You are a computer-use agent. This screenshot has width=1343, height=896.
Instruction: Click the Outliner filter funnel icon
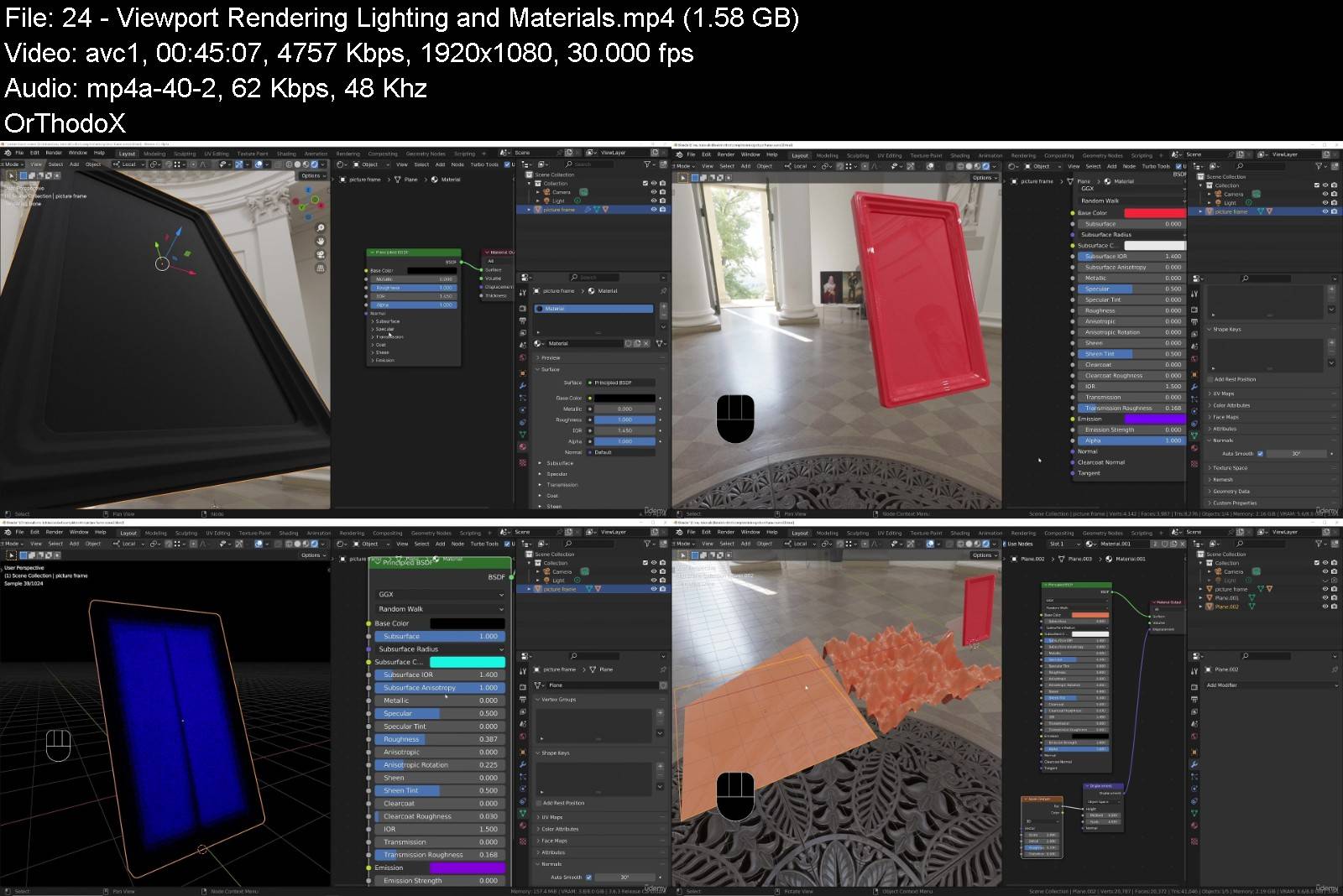[647, 165]
